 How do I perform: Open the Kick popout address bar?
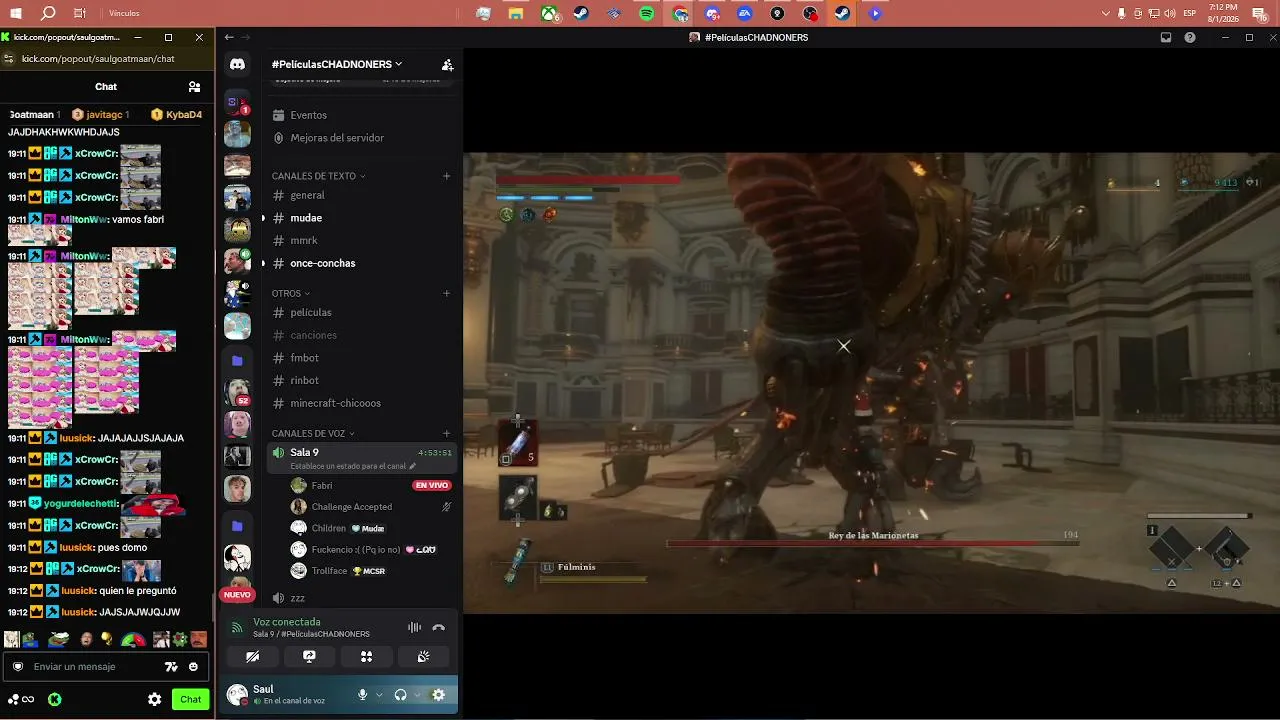pyautogui.click(x=98, y=59)
